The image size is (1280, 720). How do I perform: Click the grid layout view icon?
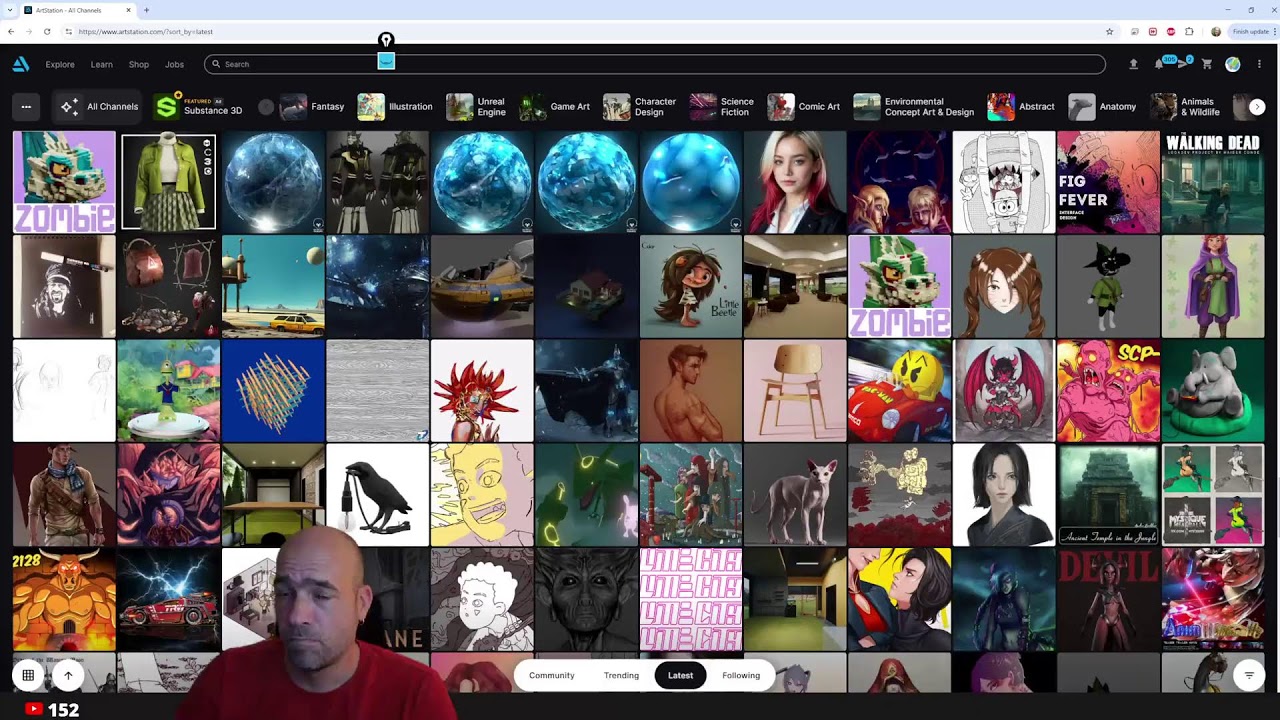[x=28, y=675]
